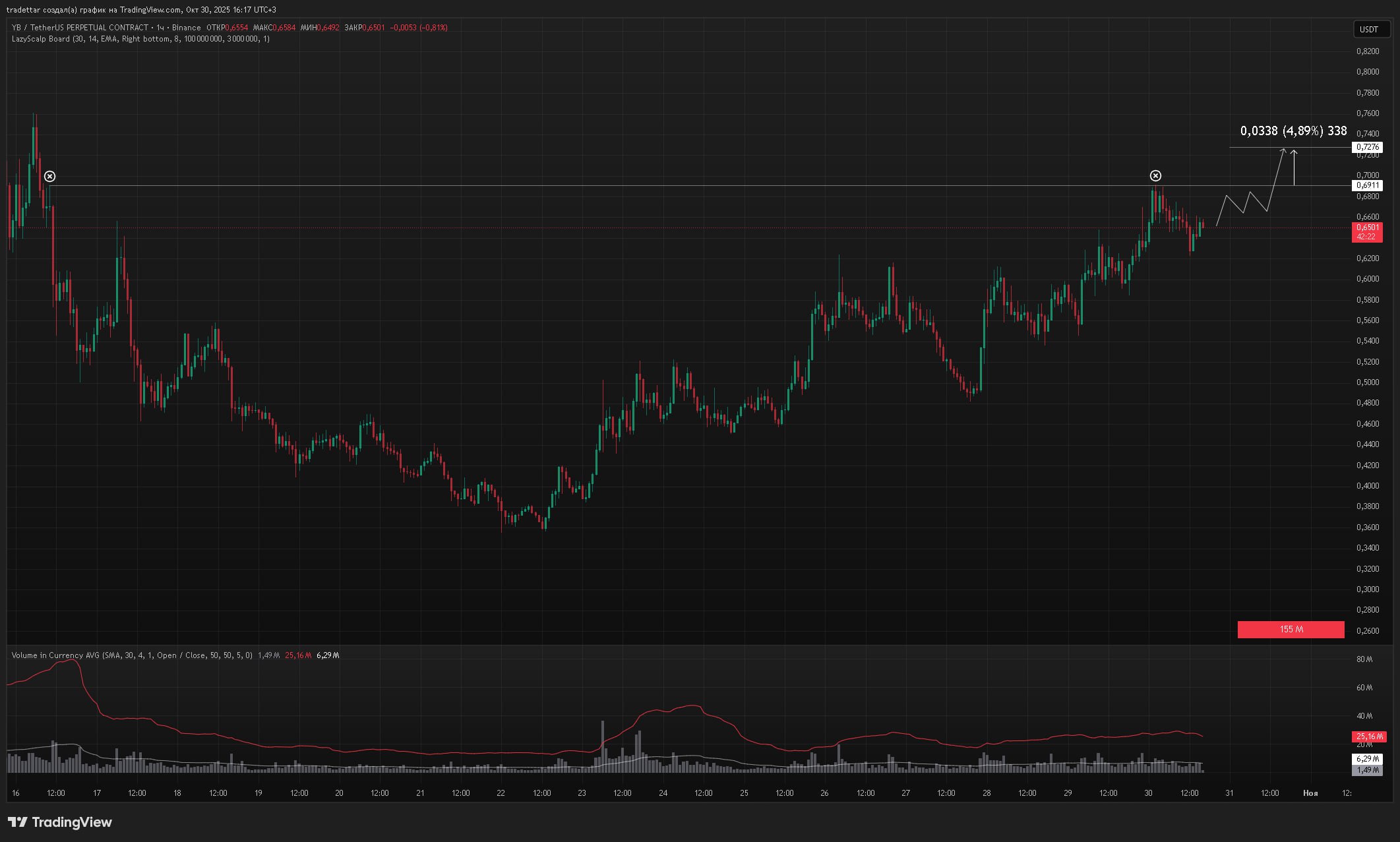Click the tradettar TradingView.com header text
Viewport: 1400px width, 842px height.
pyautogui.click(x=141, y=9)
